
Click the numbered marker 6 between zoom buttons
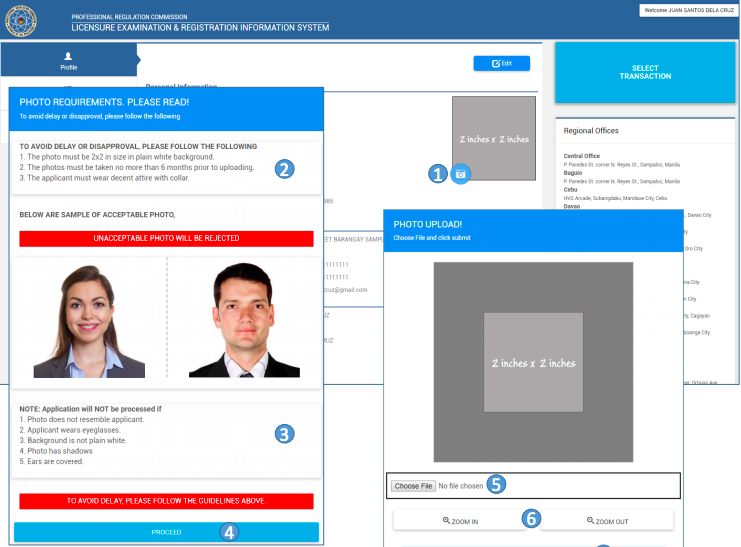point(532,518)
